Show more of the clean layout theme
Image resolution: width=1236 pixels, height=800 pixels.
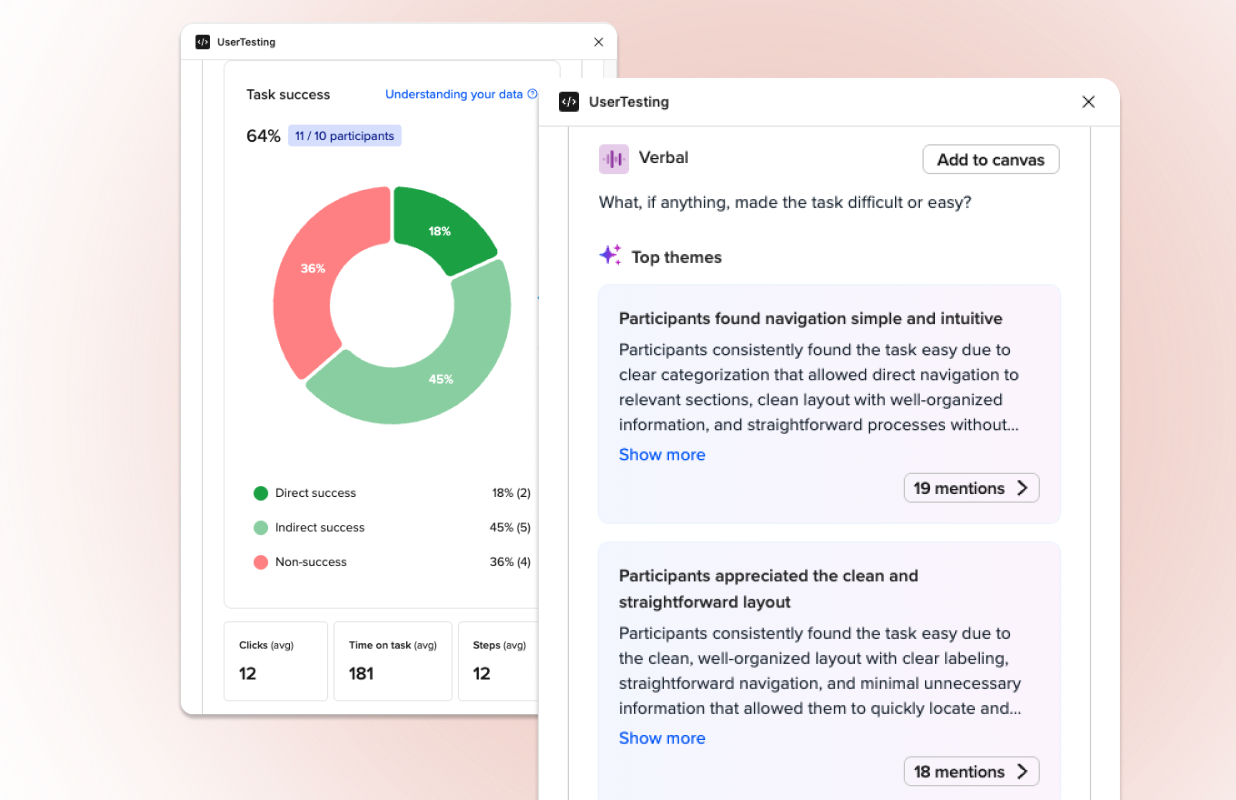662,738
